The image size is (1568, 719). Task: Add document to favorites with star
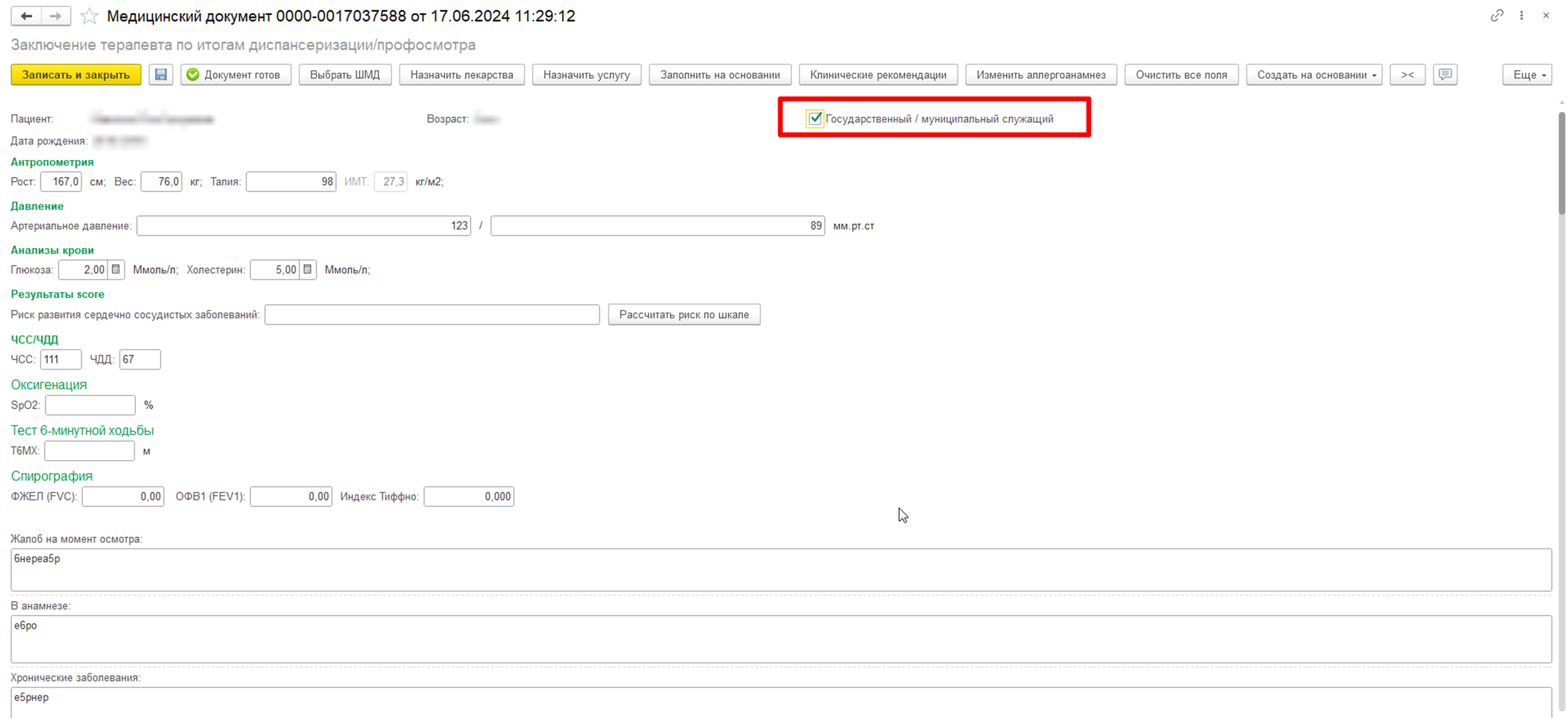click(89, 16)
